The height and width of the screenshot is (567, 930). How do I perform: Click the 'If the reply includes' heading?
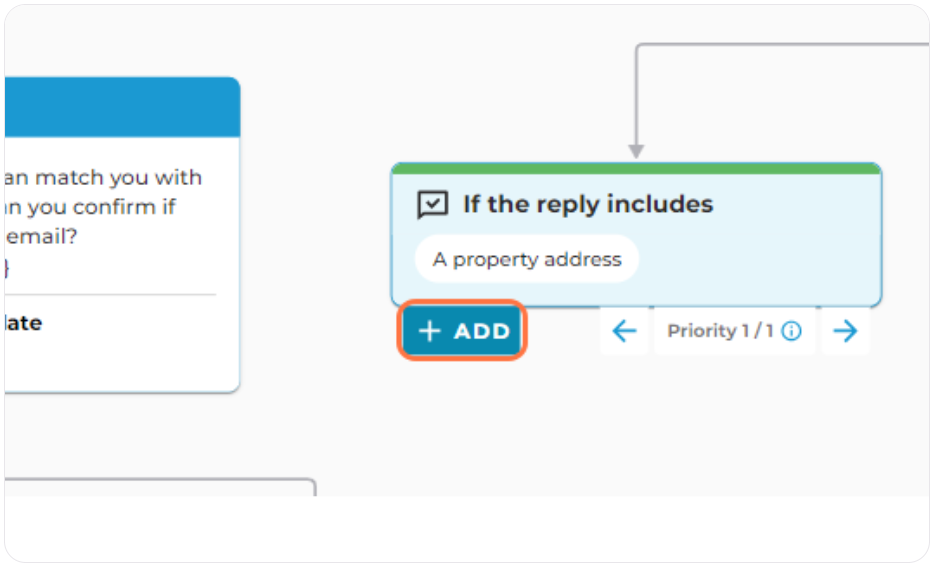(588, 204)
